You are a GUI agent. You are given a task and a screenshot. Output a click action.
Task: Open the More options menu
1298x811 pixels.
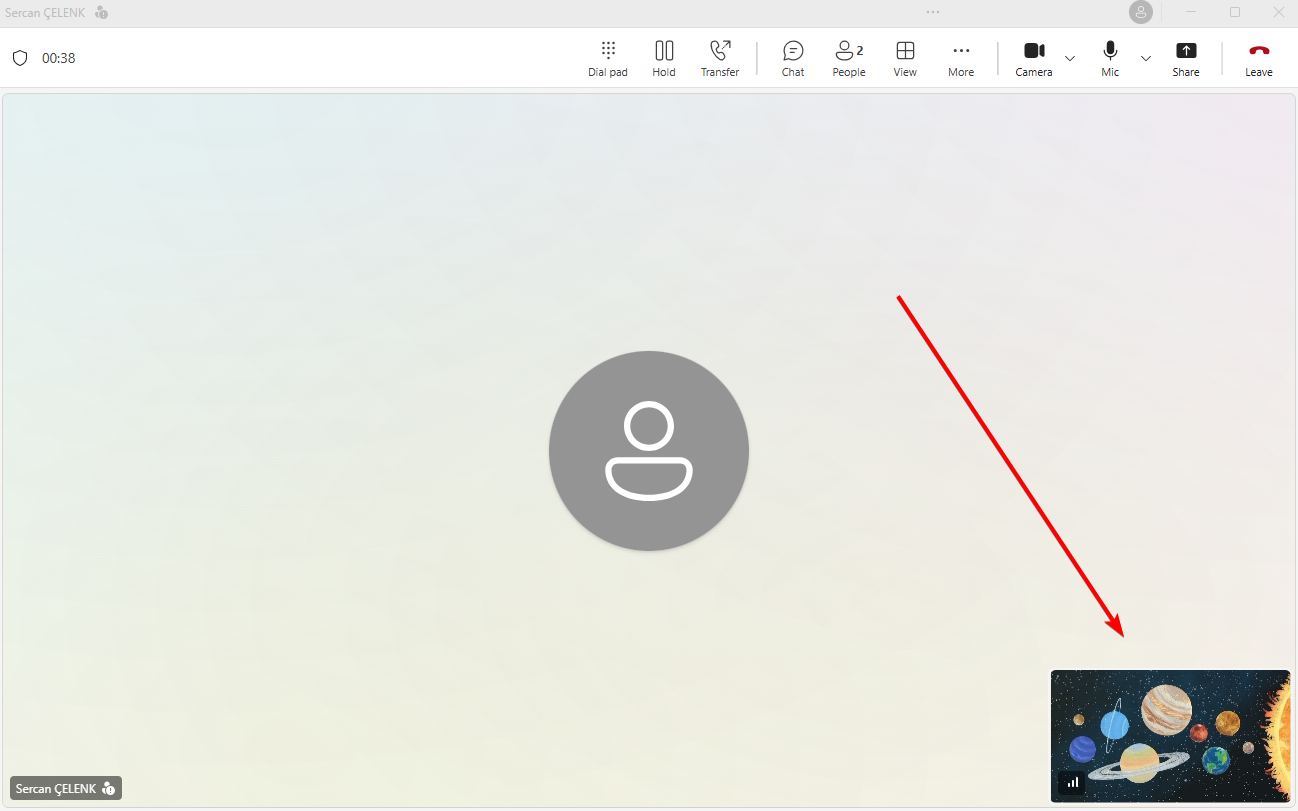961,58
